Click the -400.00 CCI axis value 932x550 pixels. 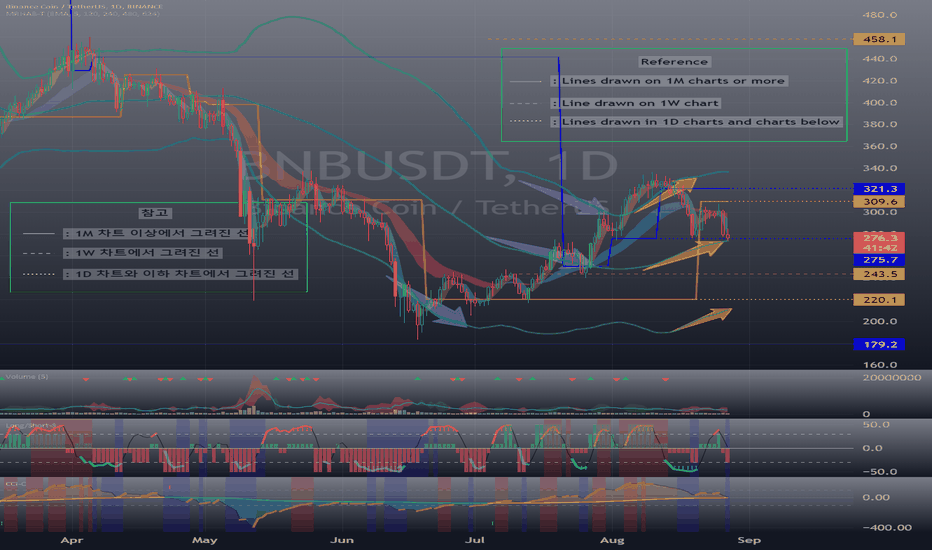[887, 527]
